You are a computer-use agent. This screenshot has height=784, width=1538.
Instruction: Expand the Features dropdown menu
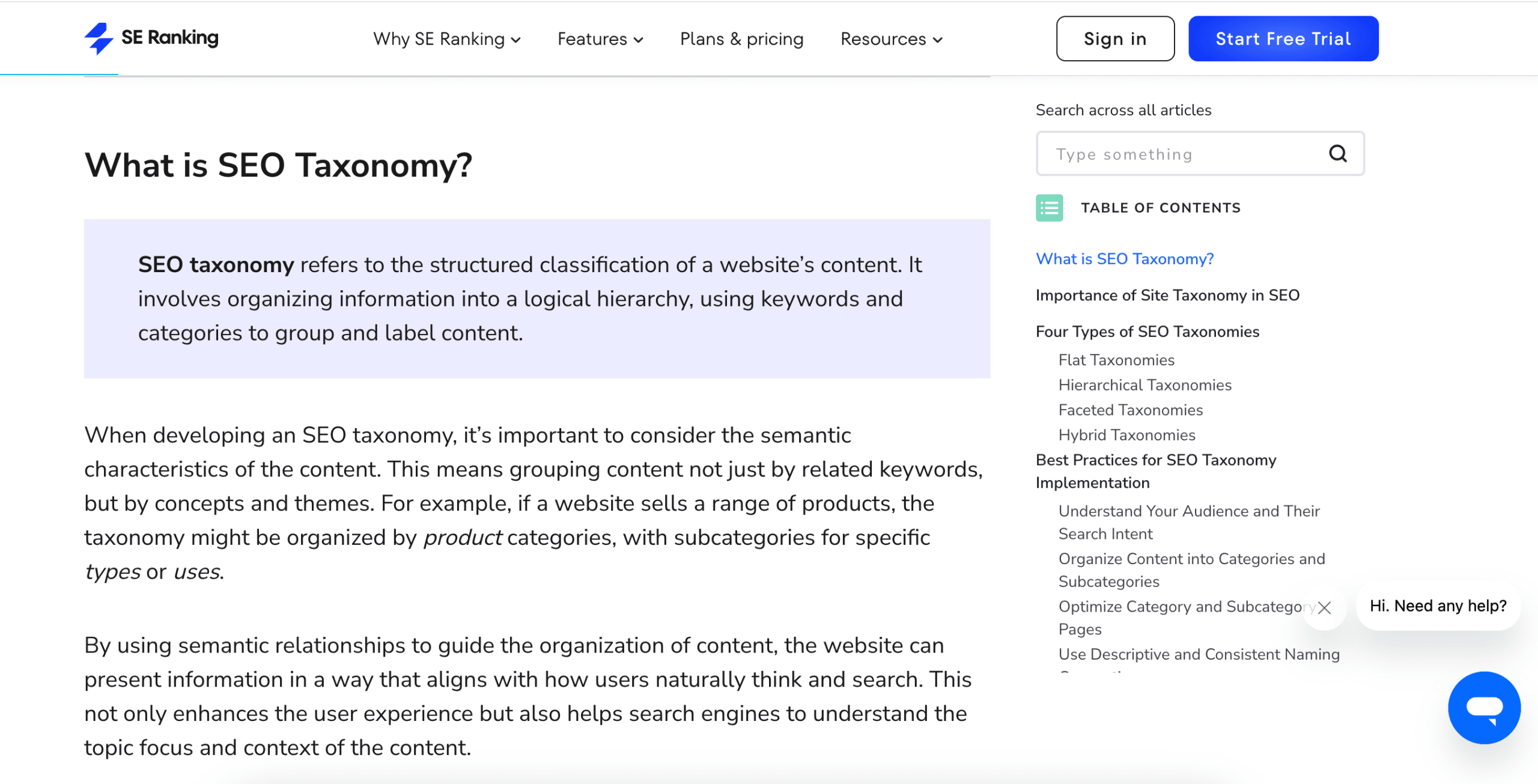(x=600, y=39)
